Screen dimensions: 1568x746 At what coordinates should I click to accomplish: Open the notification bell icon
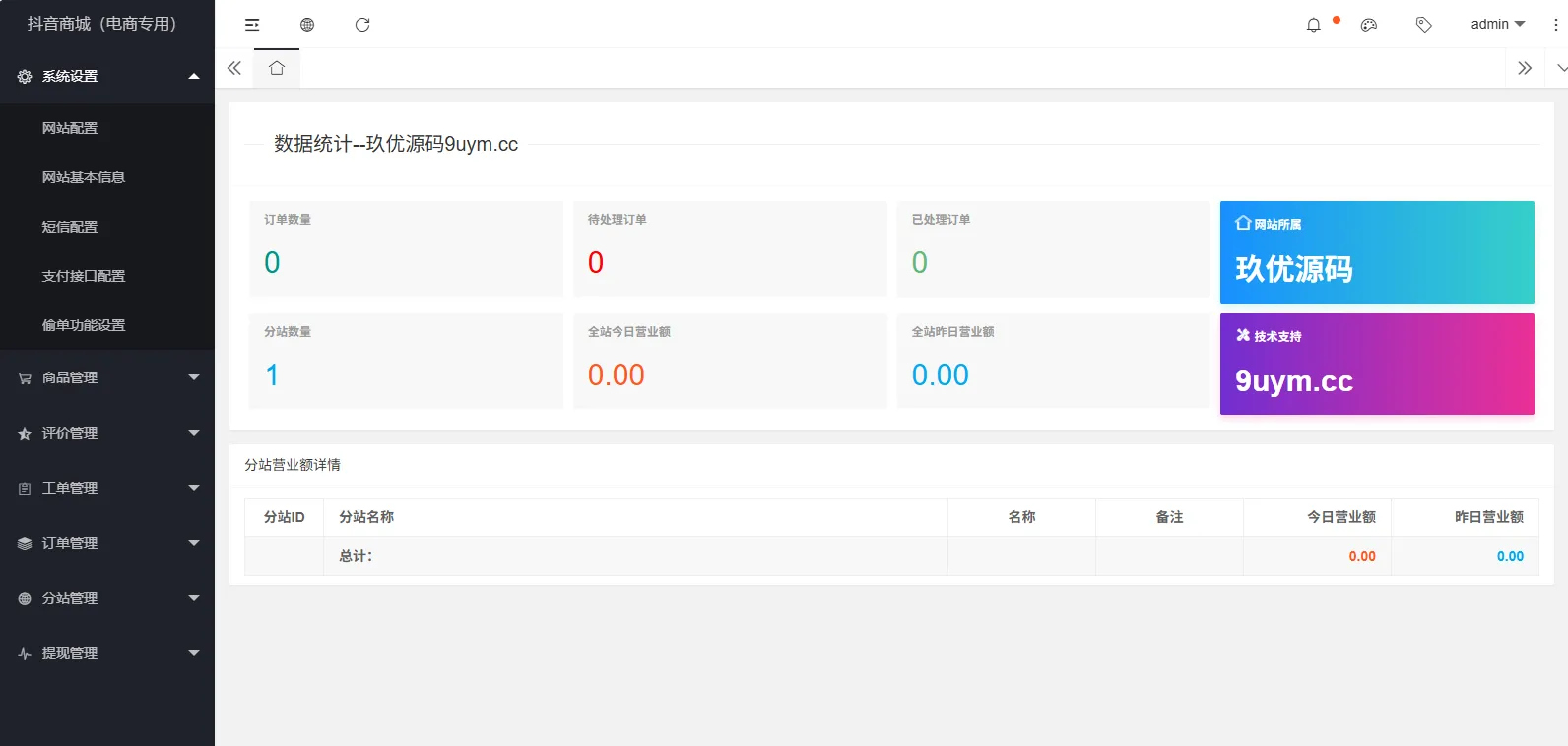tap(1314, 25)
